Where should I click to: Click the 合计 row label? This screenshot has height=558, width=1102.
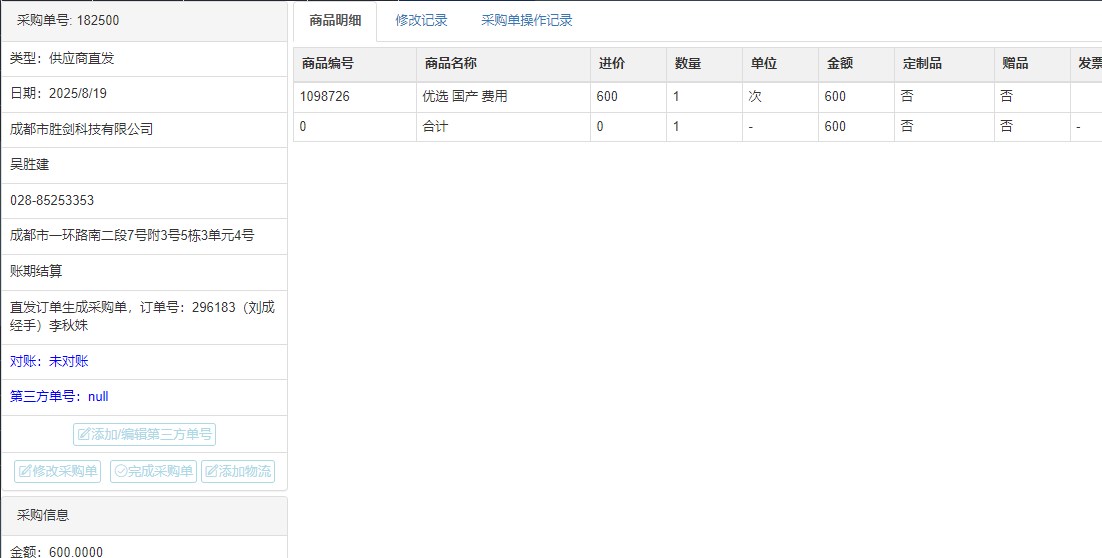pos(435,126)
